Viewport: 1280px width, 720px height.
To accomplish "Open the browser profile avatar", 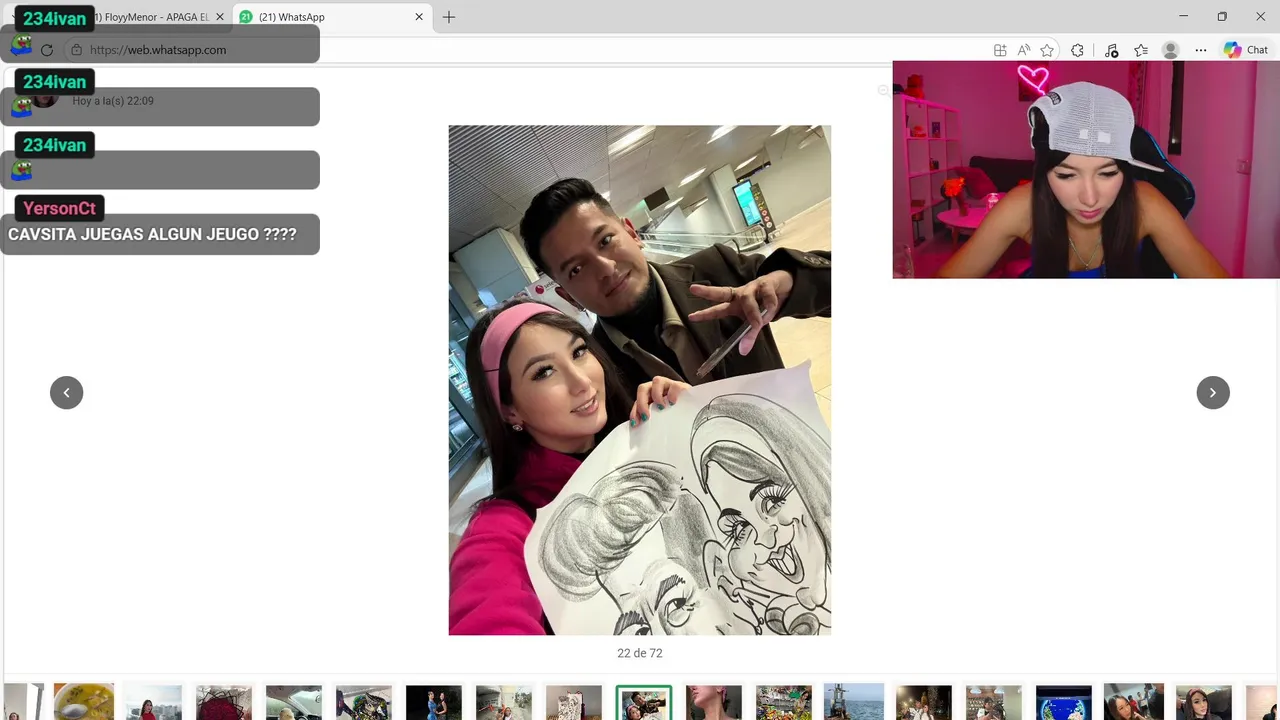I will click(1171, 50).
